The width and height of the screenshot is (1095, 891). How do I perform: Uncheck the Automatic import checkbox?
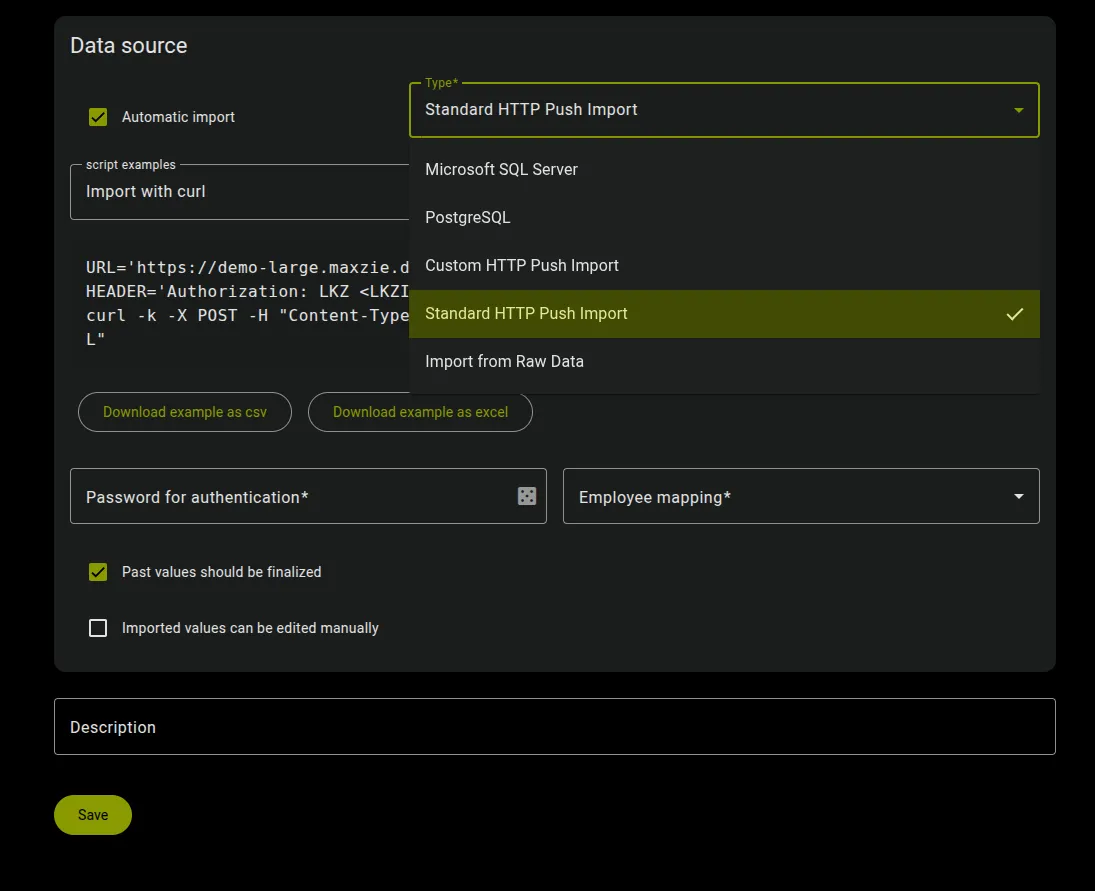pyautogui.click(x=97, y=117)
